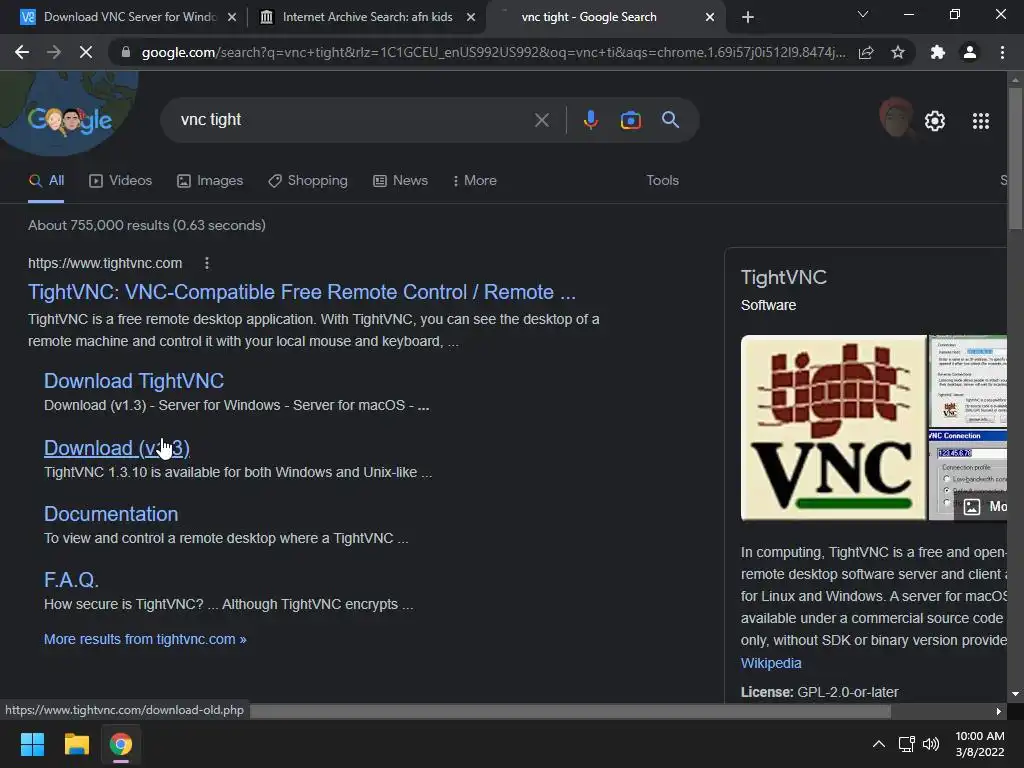The image size is (1024, 768).
Task: Click the Chrome taskbar icon
Action: (121, 744)
